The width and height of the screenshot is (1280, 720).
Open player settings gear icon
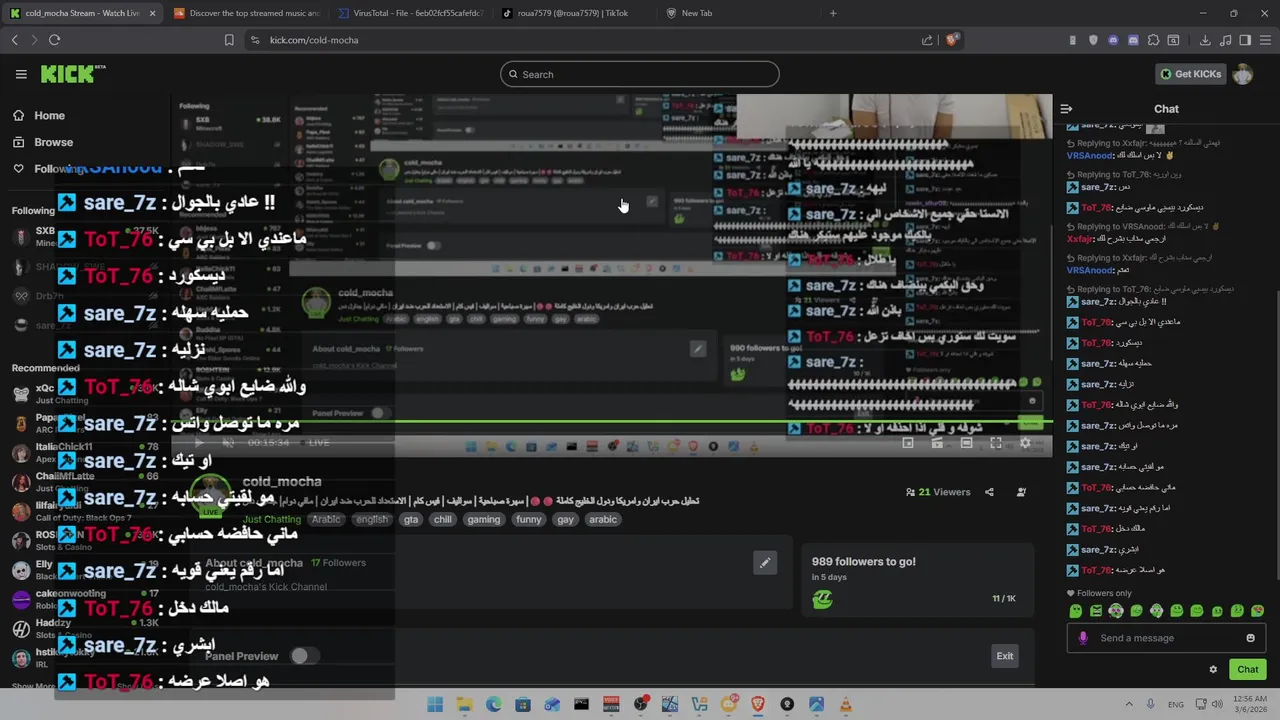click(1025, 443)
